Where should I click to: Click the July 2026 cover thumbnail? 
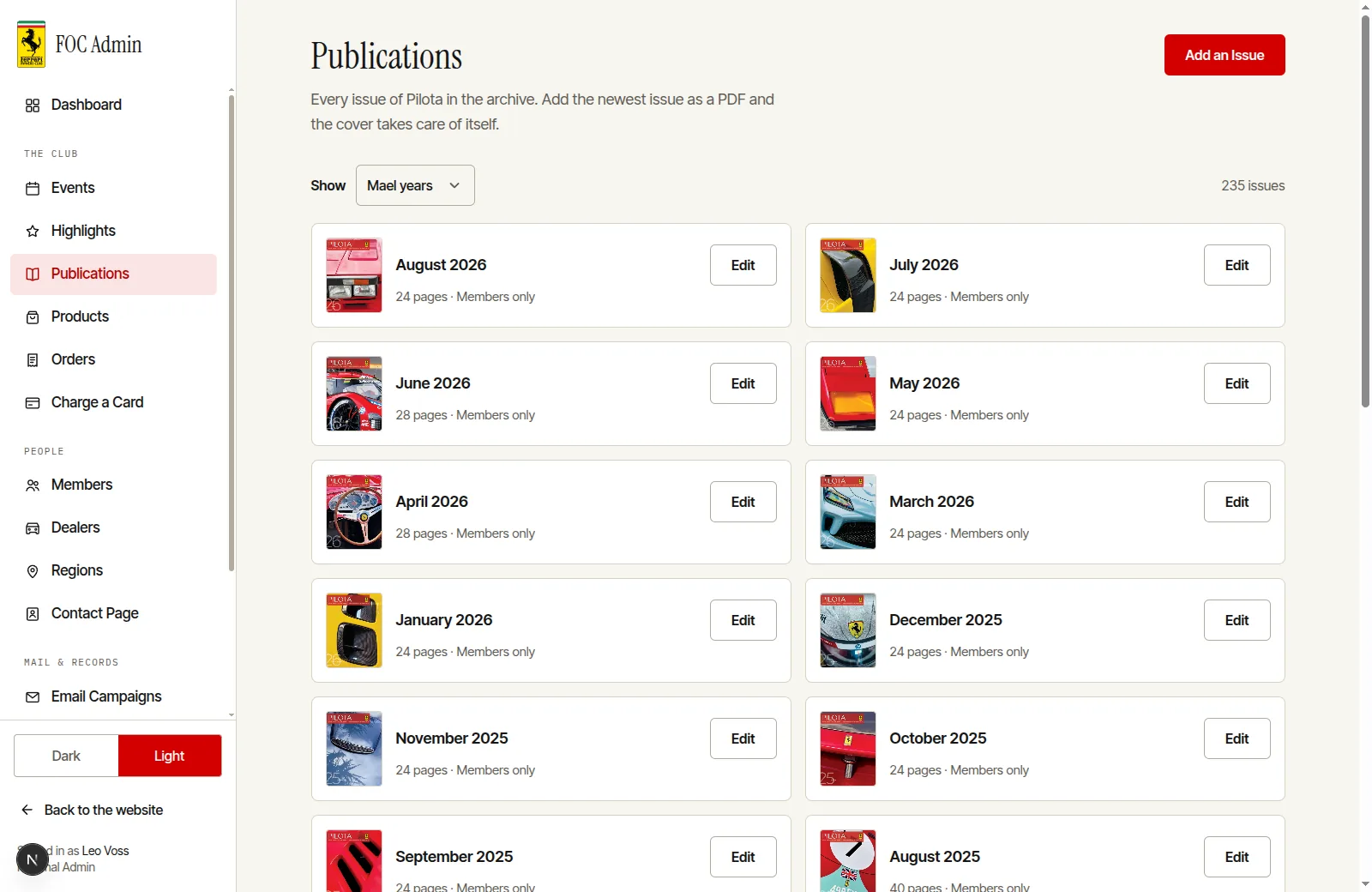tap(848, 275)
